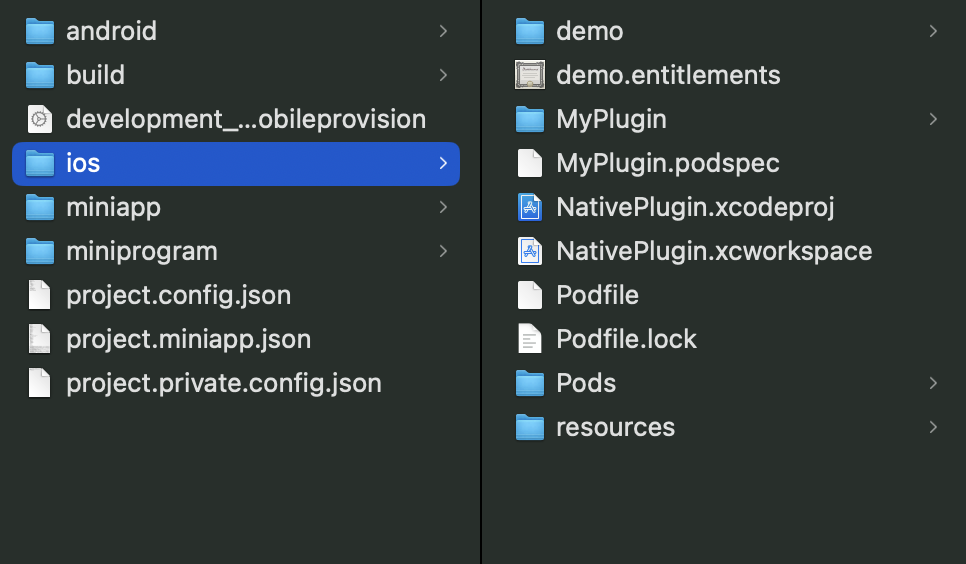The width and height of the screenshot is (966, 564).
Task: Expand the resources folder chevron
Action: tap(933, 427)
